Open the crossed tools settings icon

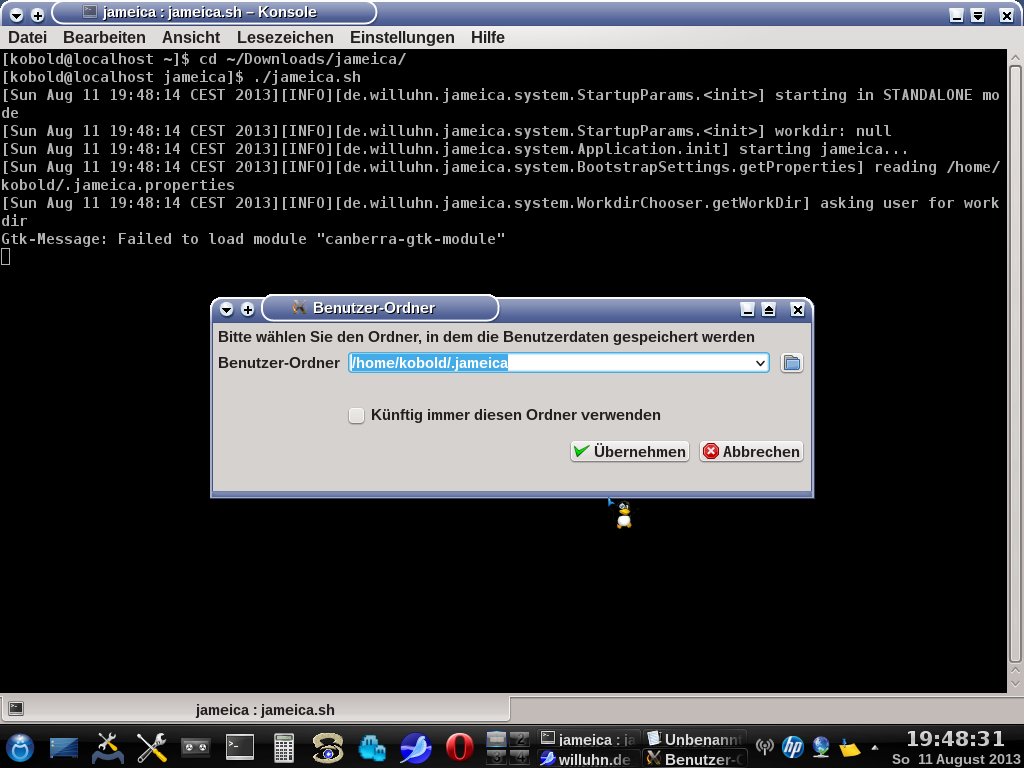coord(152,748)
